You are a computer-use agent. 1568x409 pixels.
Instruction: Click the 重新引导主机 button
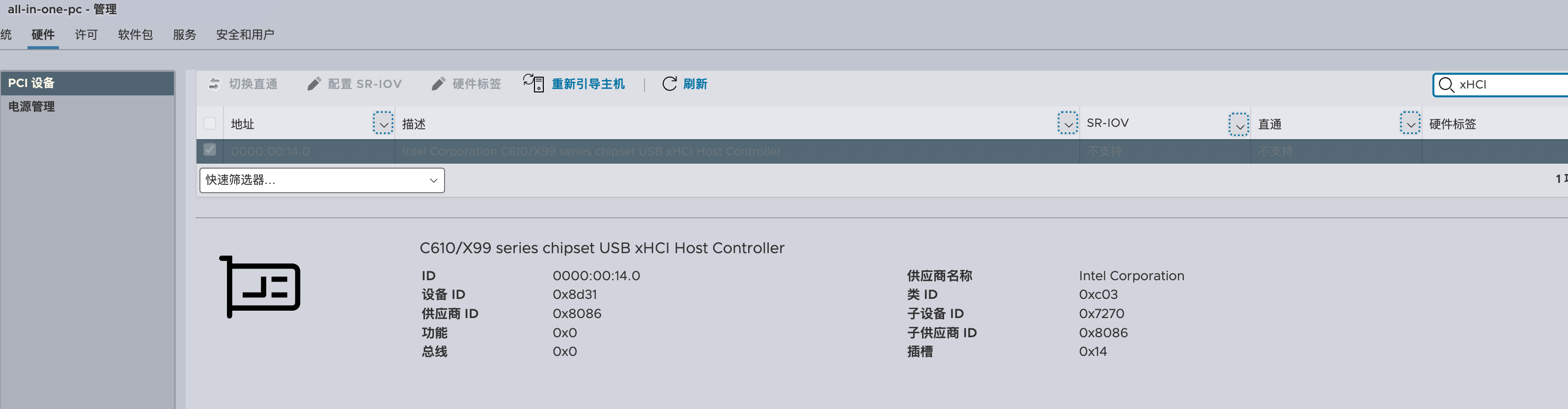point(588,84)
